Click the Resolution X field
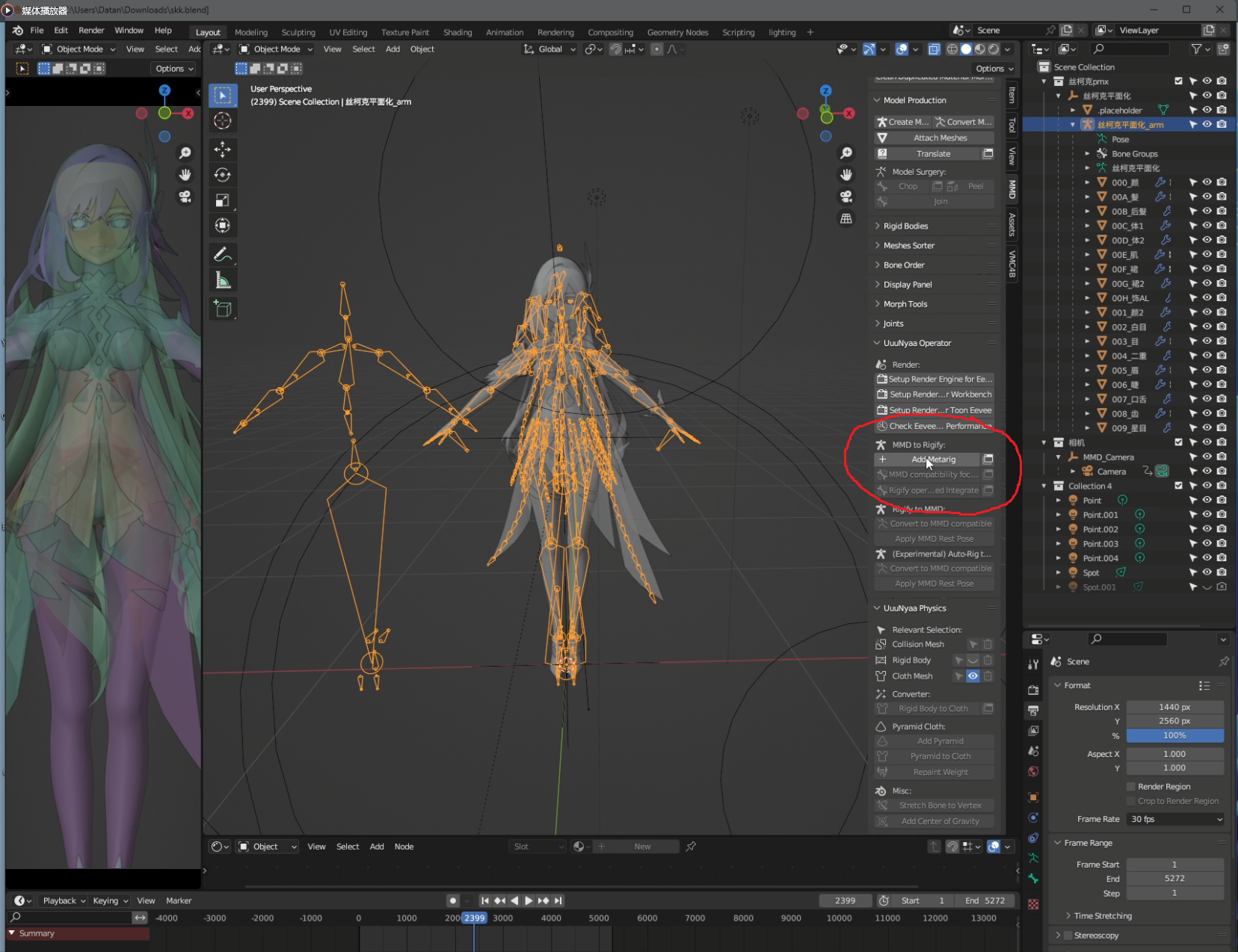Image resolution: width=1238 pixels, height=952 pixels. click(x=1174, y=707)
